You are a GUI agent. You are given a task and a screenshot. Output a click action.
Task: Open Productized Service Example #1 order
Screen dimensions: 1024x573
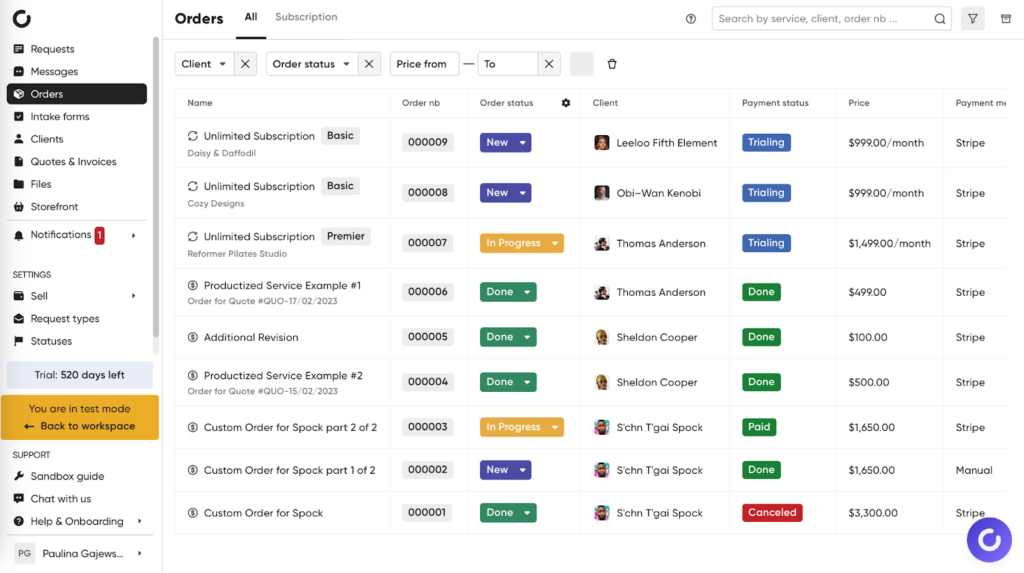click(x=282, y=286)
